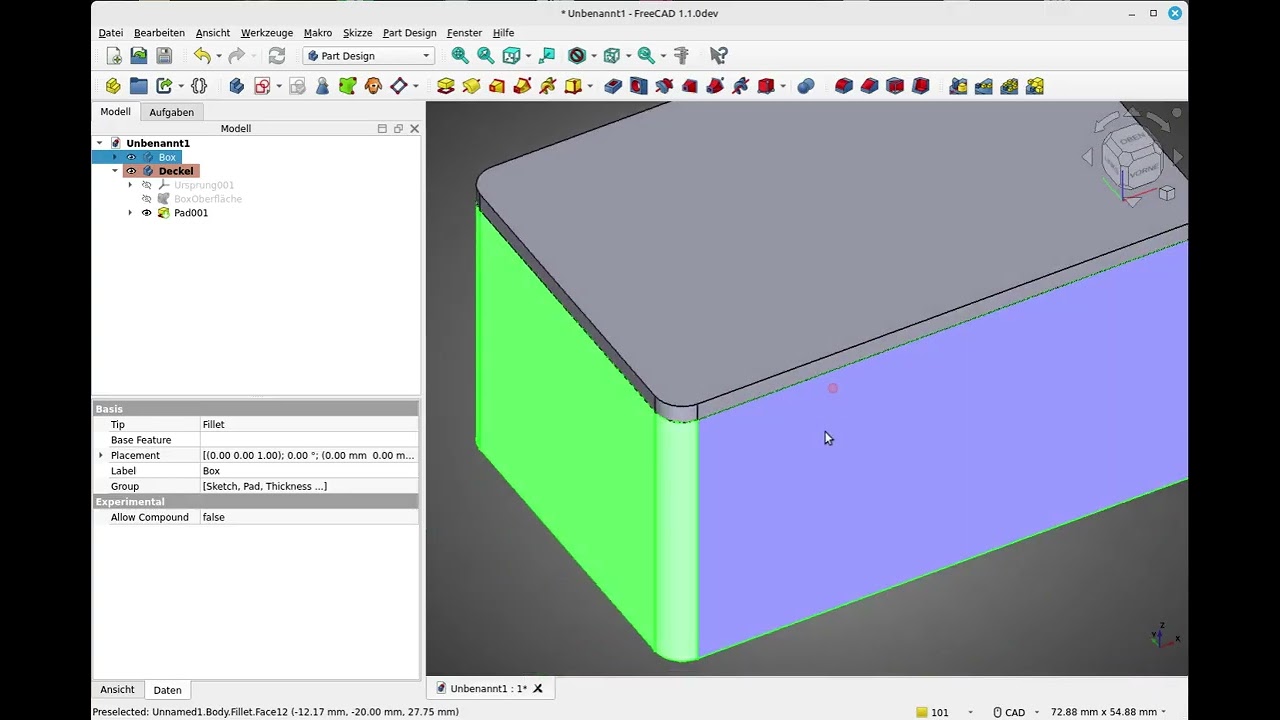This screenshot has height=720, width=1280.
Task: Select the Revolution tool
Action: click(x=471, y=86)
